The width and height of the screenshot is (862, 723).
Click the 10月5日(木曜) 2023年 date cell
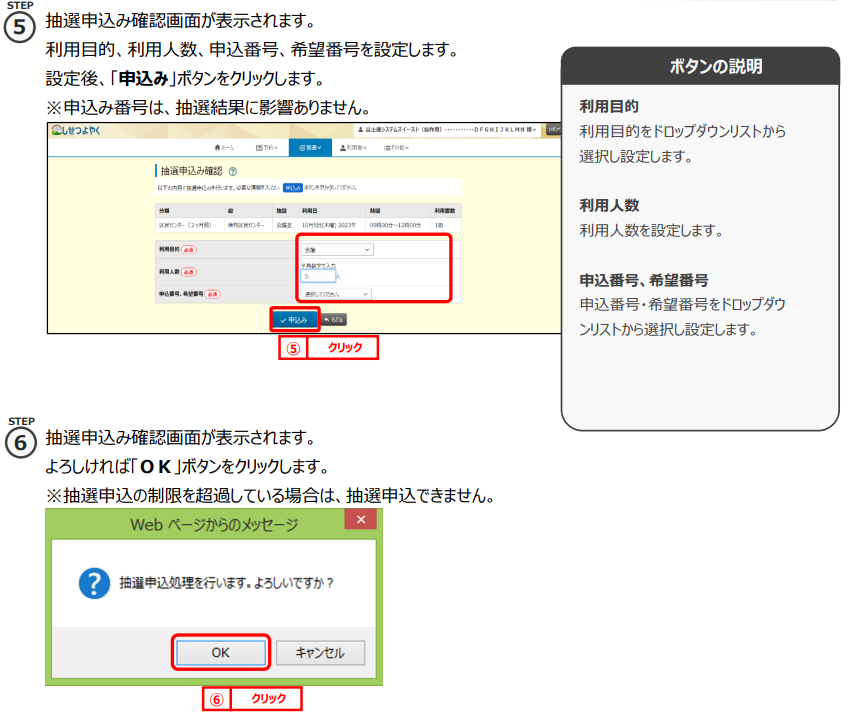click(x=329, y=225)
